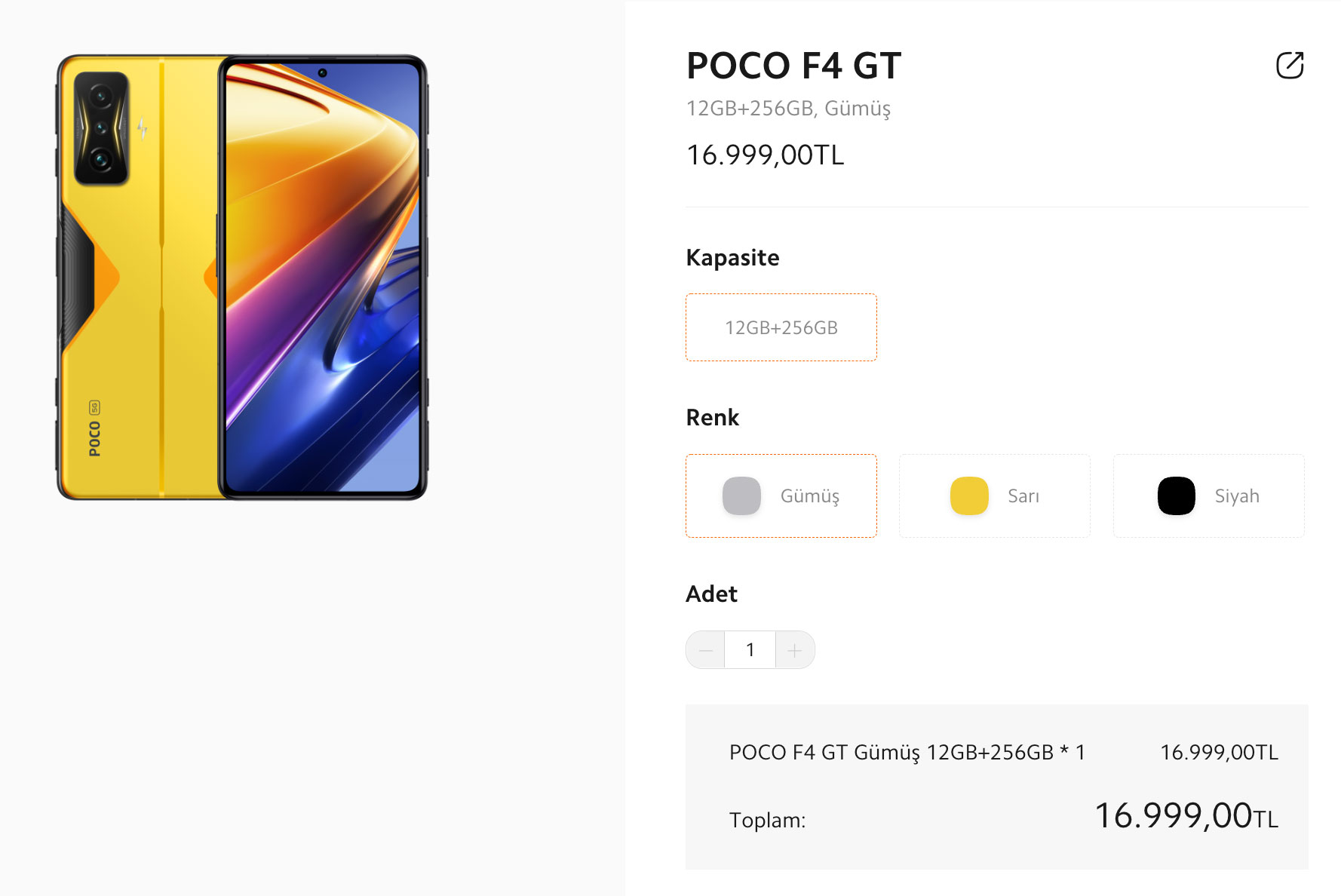Decrease quantity with the minus button
The height and width of the screenshot is (896, 1341).
[706, 650]
